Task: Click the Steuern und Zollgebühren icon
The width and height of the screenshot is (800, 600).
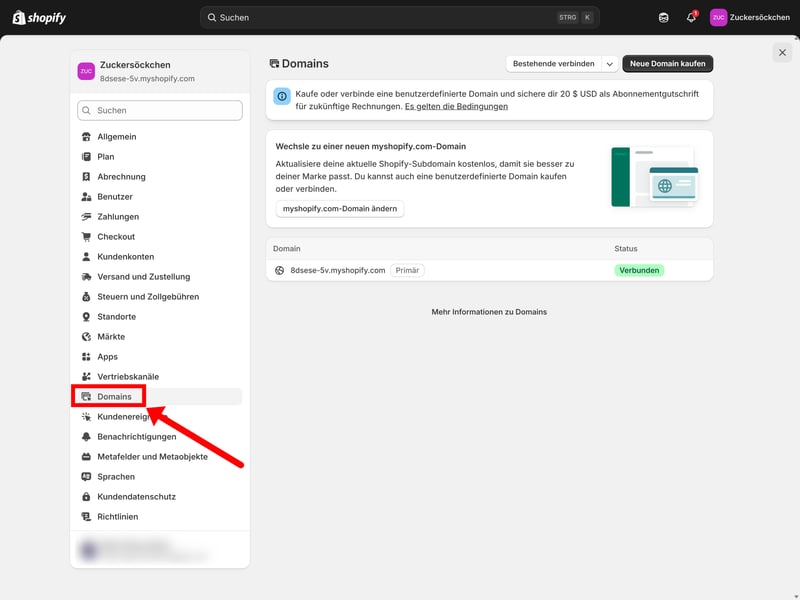Action: point(86,296)
